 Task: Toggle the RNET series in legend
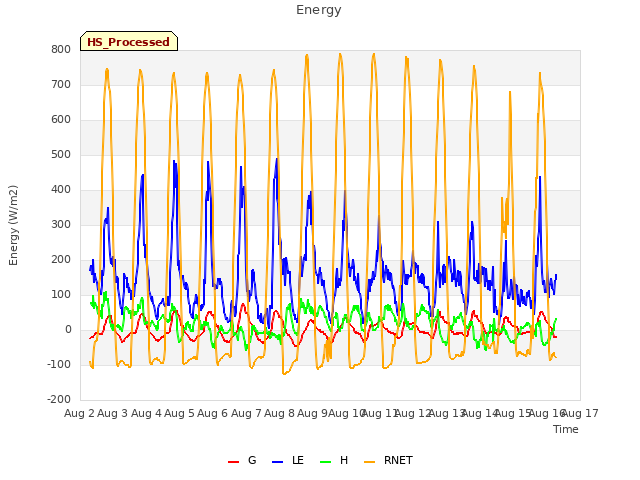(388, 461)
